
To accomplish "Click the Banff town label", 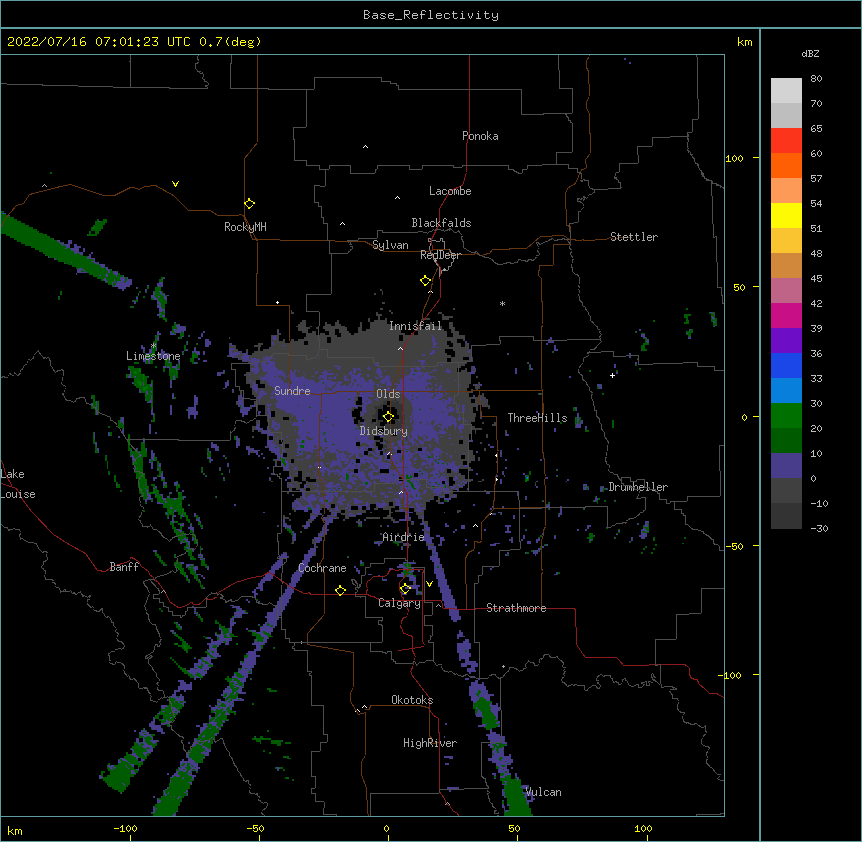I will tap(124, 567).
